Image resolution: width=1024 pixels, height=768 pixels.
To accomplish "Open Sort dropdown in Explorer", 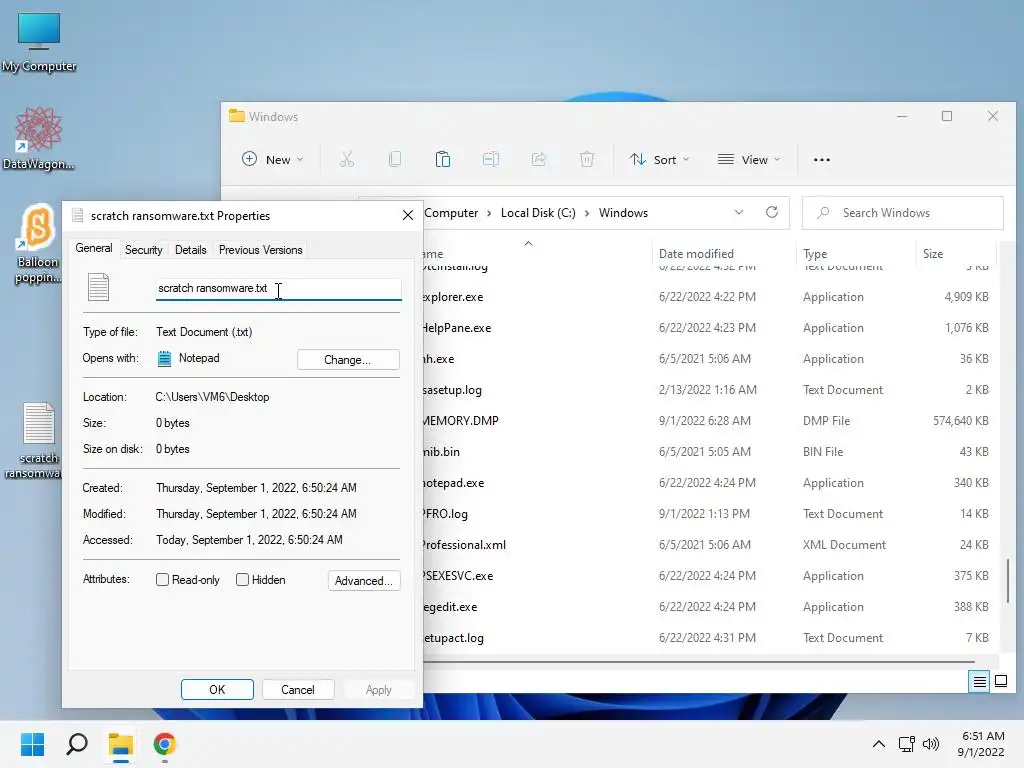I will click(660, 159).
